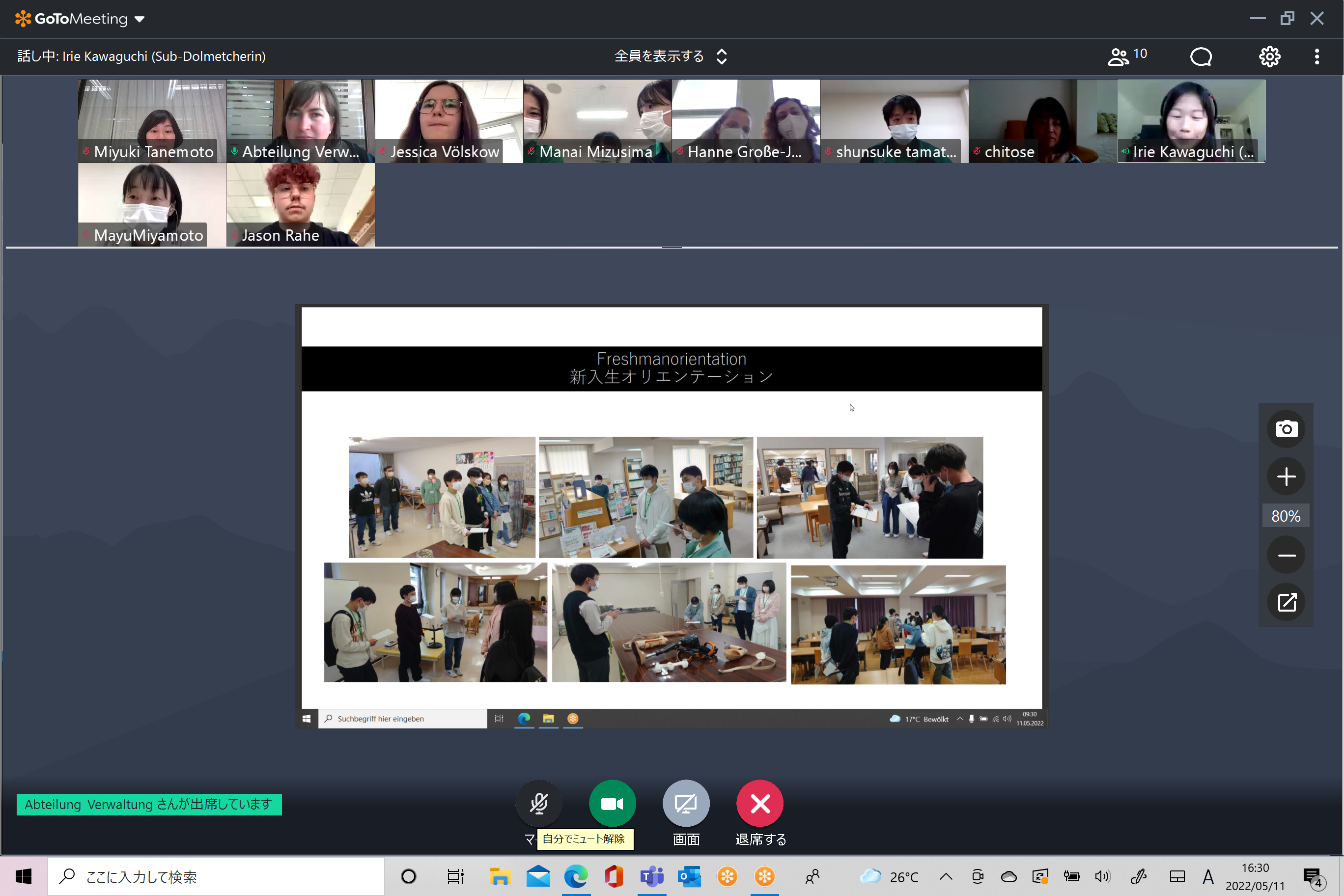Open Microsoft Teams from the taskbar
This screenshot has width=1344, height=896.
pyautogui.click(x=651, y=876)
